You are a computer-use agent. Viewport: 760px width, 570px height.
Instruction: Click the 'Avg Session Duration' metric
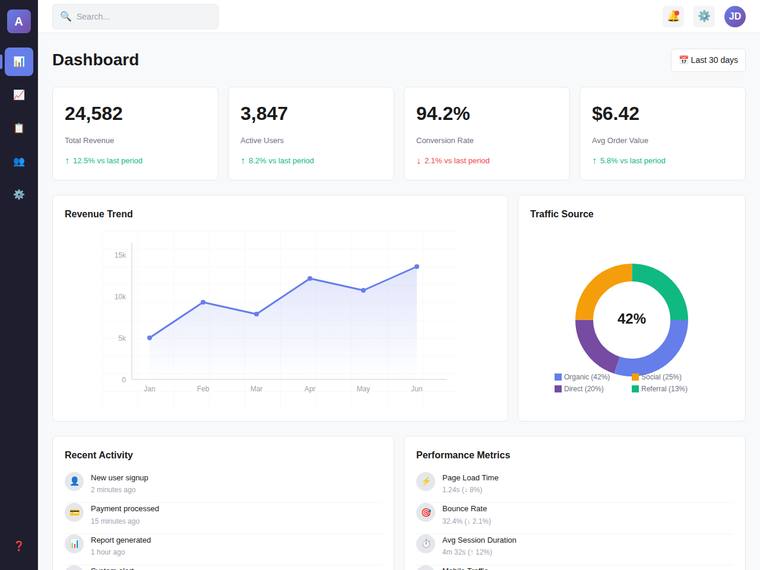[x=576, y=546]
